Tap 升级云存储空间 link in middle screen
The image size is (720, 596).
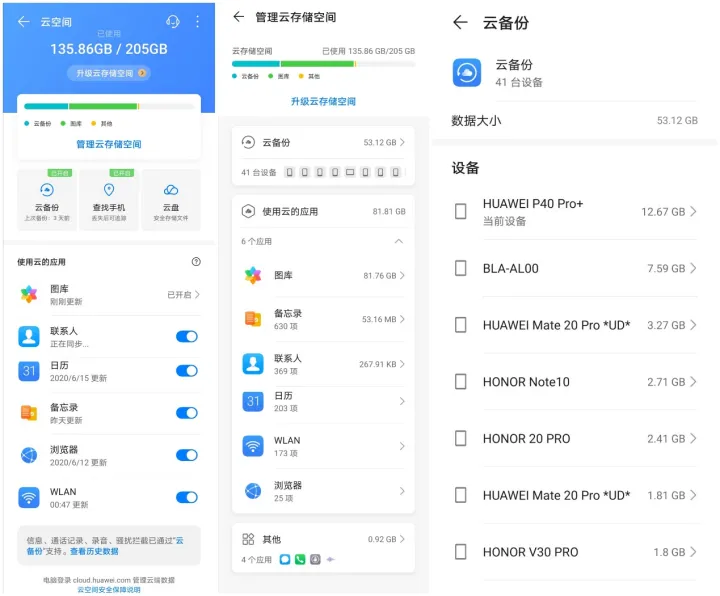pos(323,101)
